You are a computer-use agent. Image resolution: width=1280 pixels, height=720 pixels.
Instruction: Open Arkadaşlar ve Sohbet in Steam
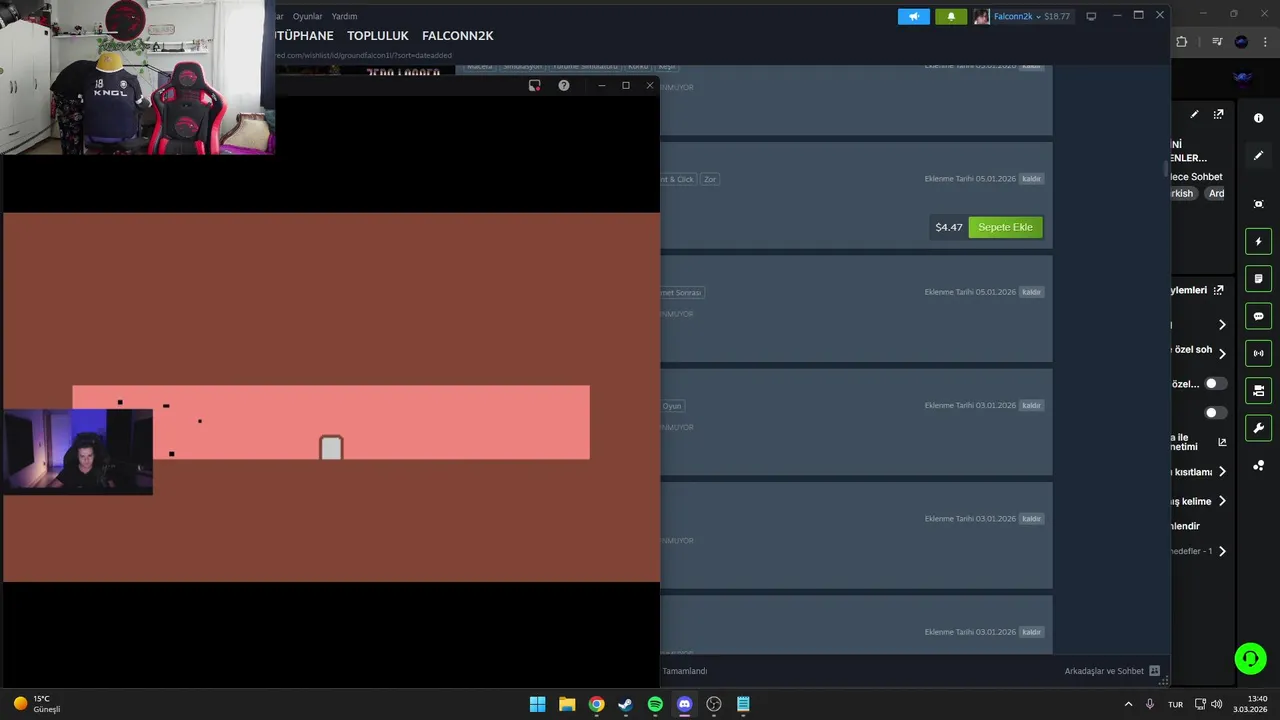(1104, 671)
